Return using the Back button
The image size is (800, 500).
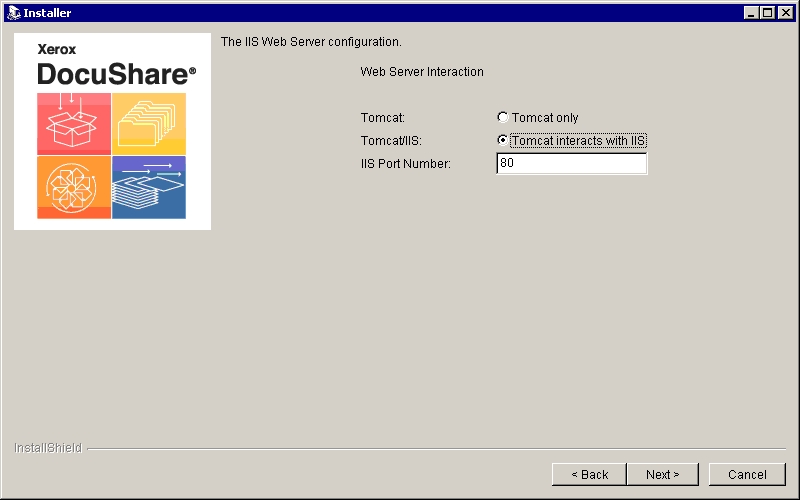click(x=589, y=474)
